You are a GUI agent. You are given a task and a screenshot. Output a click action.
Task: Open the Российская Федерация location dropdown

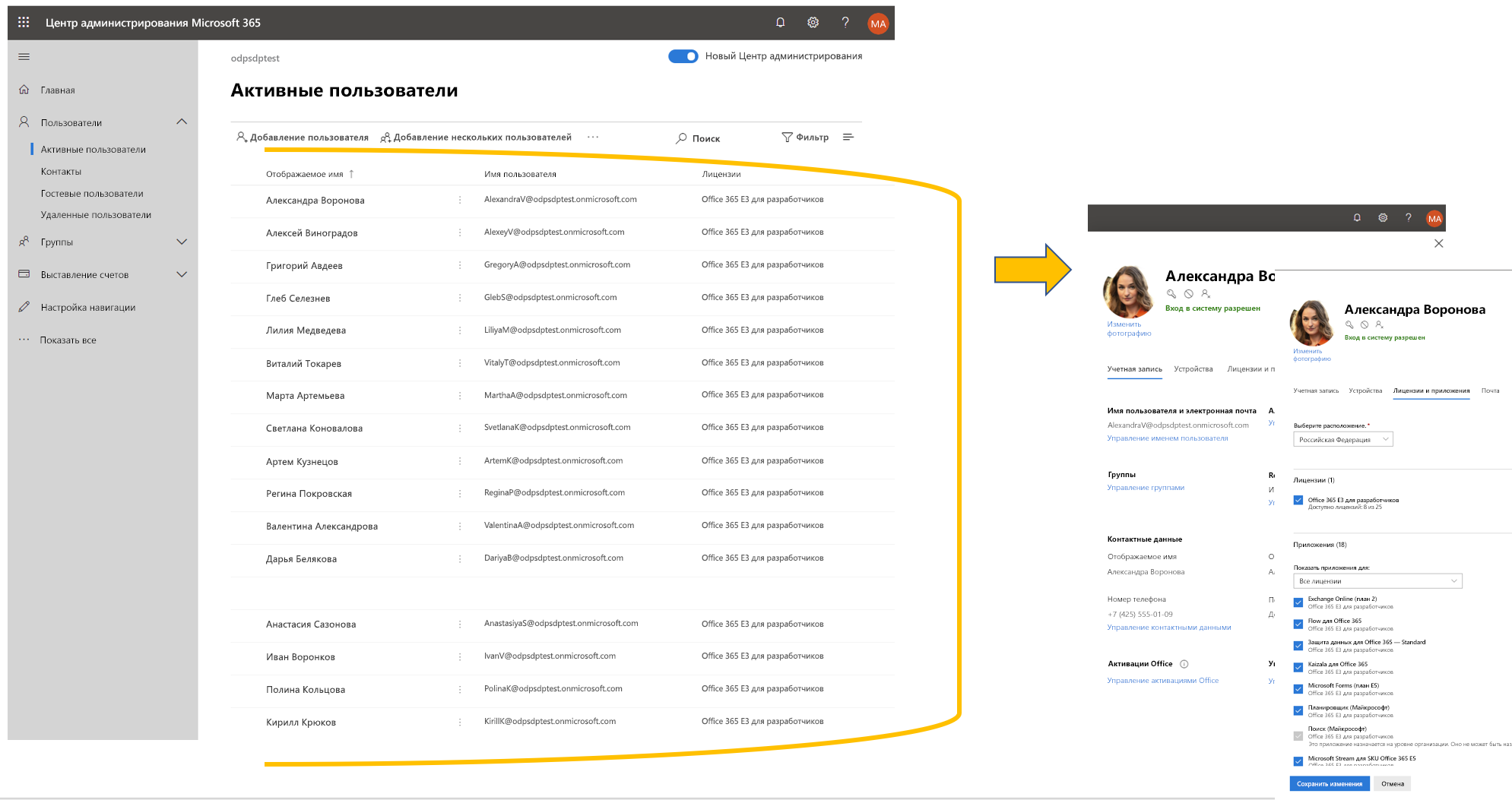point(1342,438)
